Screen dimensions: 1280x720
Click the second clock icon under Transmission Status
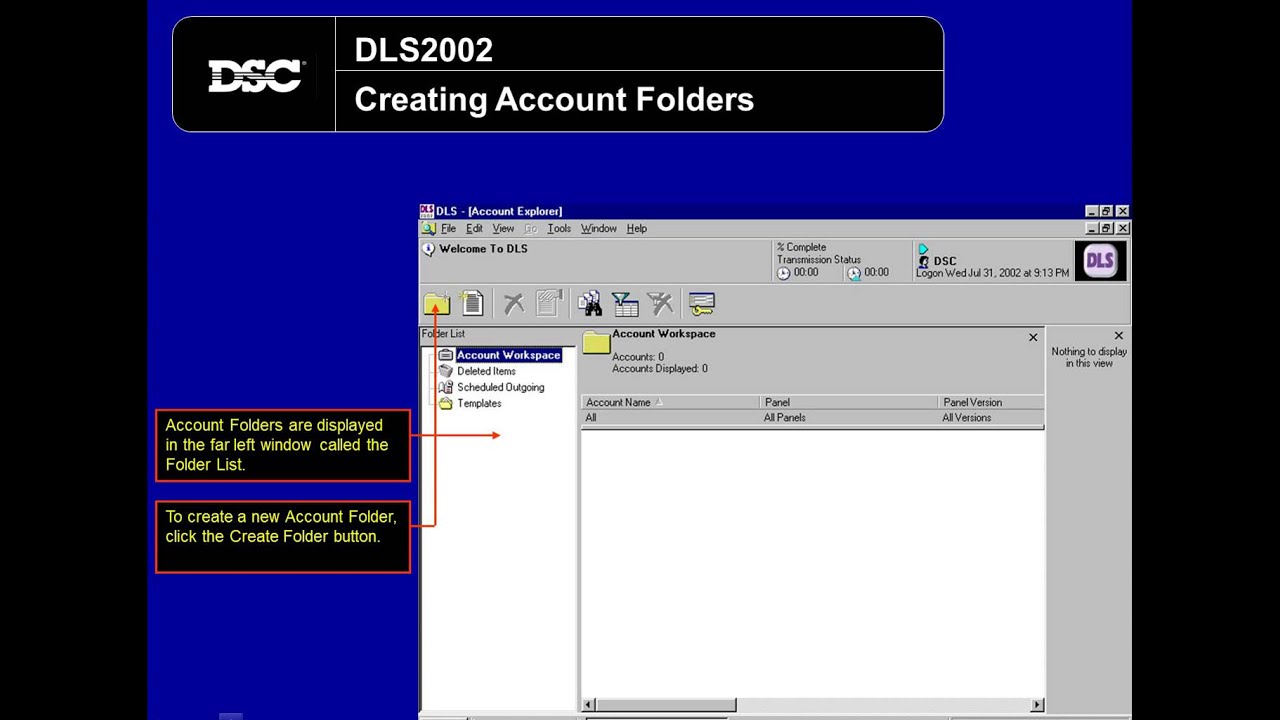pos(854,273)
